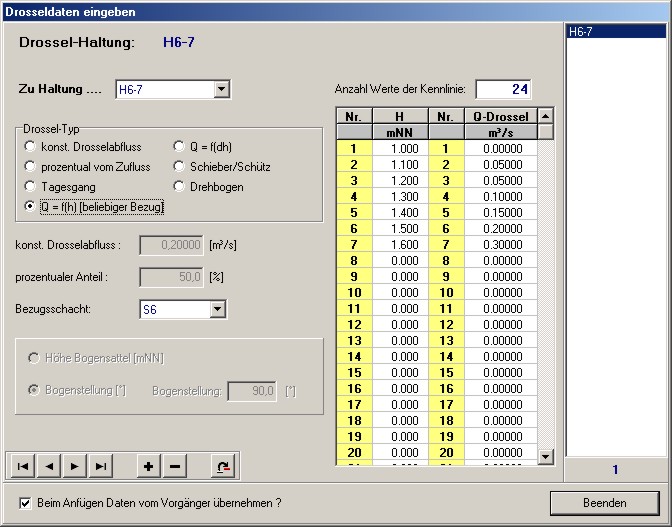Click the prozentualer Anteil value field
This screenshot has height=527, width=672.
(x=171, y=277)
